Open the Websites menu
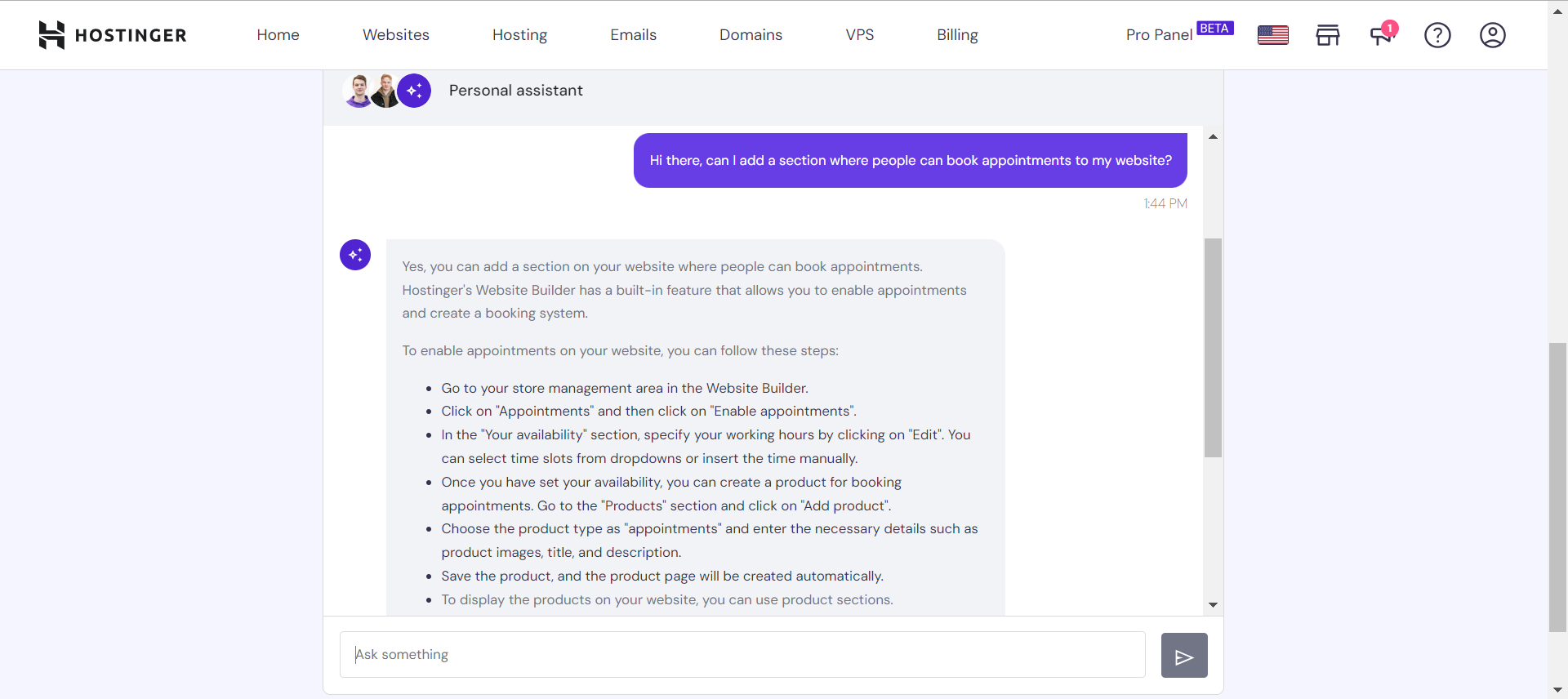 pyautogui.click(x=396, y=35)
